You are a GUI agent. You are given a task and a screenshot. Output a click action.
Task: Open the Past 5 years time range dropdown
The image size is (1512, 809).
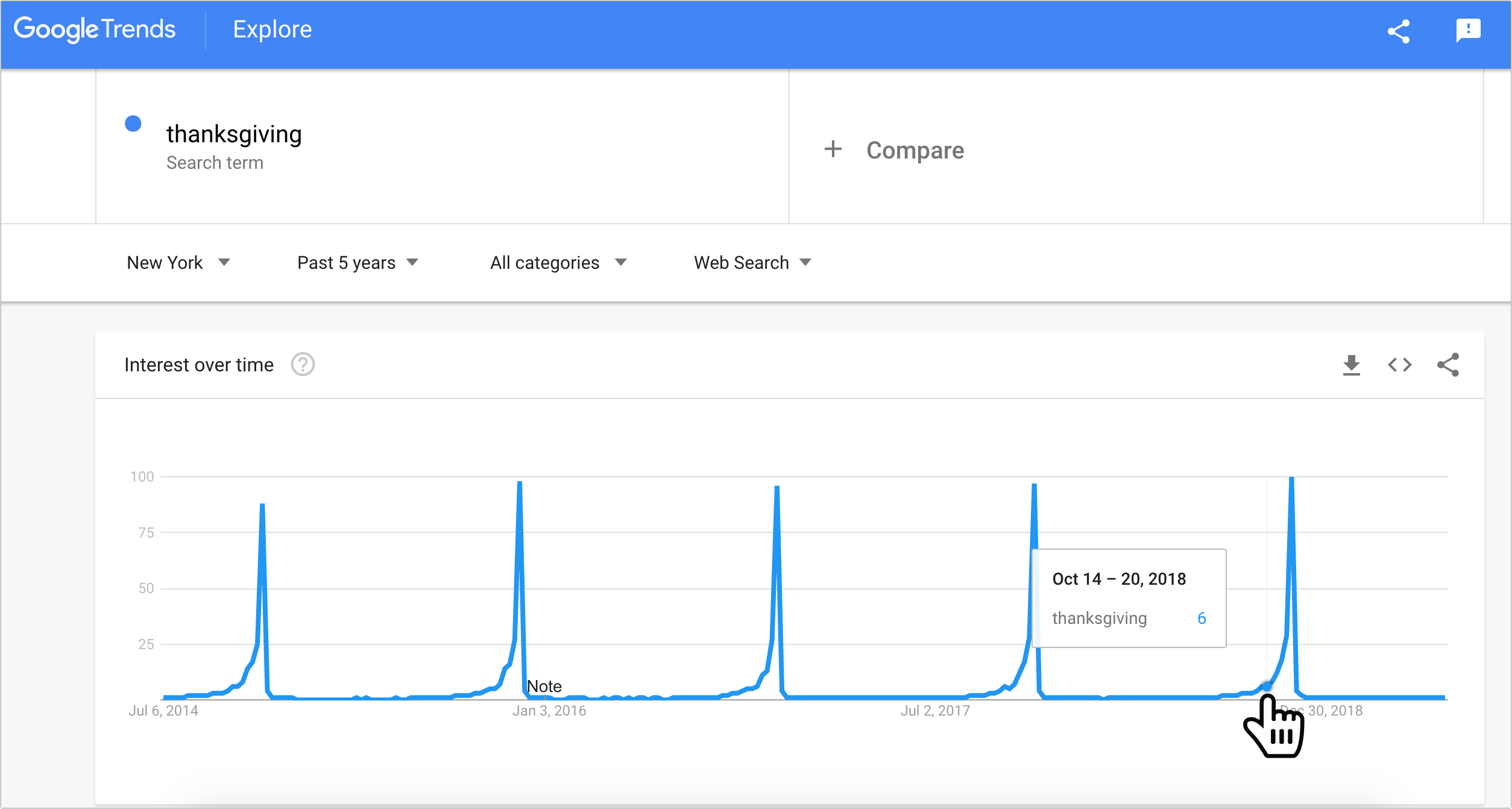pyautogui.click(x=358, y=263)
